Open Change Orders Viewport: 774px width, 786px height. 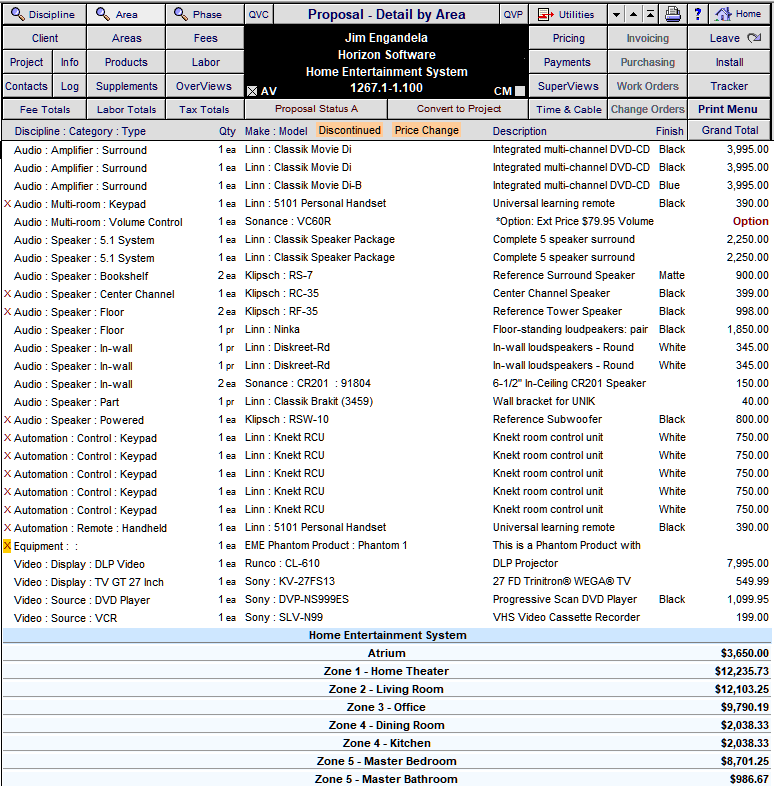point(648,109)
